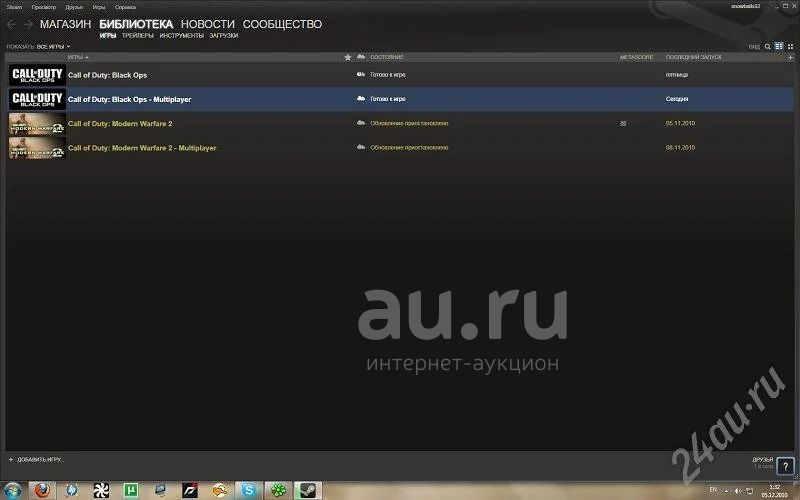Go to the БИБЛИОТЕКА tab
The width and height of the screenshot is (800, 500).
tap(136, 24)
